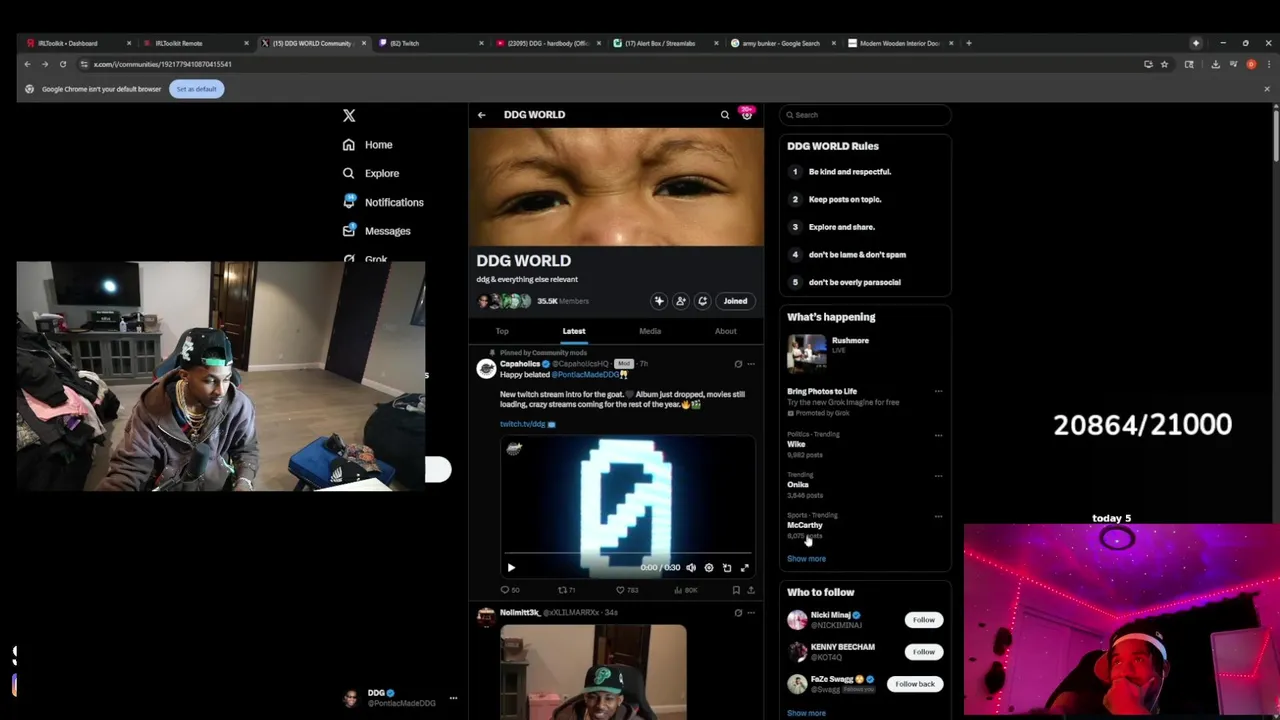Click the Search input field
Image resolution: width=1280 pixels, height=720 pixels.
865,115
